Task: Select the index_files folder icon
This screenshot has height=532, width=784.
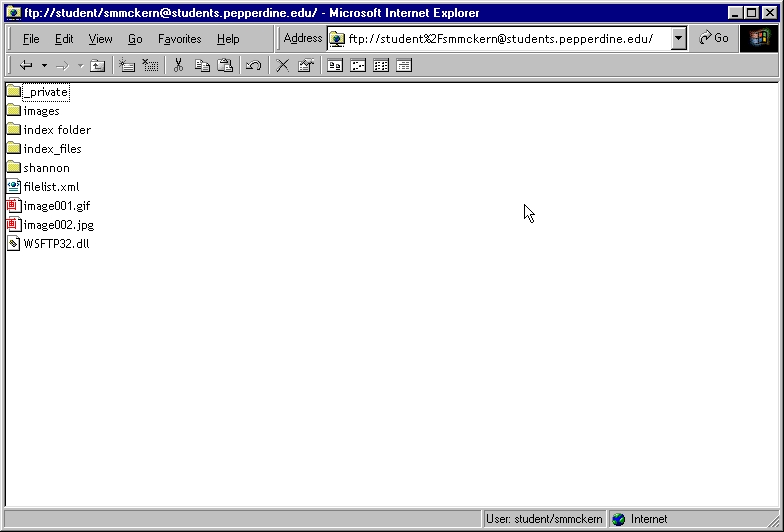Action: (14, 148)
